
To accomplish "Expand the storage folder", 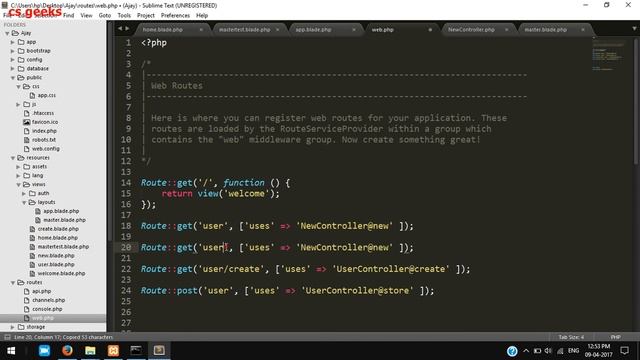I will pyautogui.click(x=13, y=327).
